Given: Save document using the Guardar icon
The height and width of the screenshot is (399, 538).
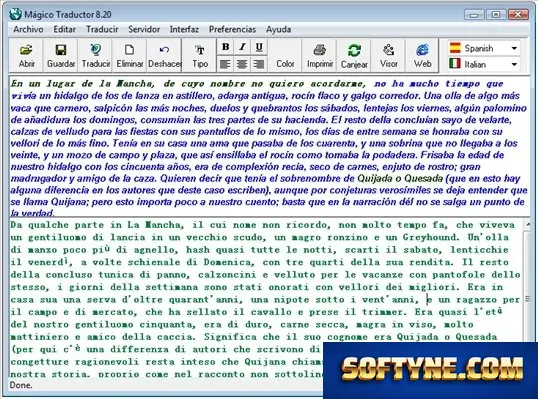Looking at the screenshot, I should click(61, 56).
